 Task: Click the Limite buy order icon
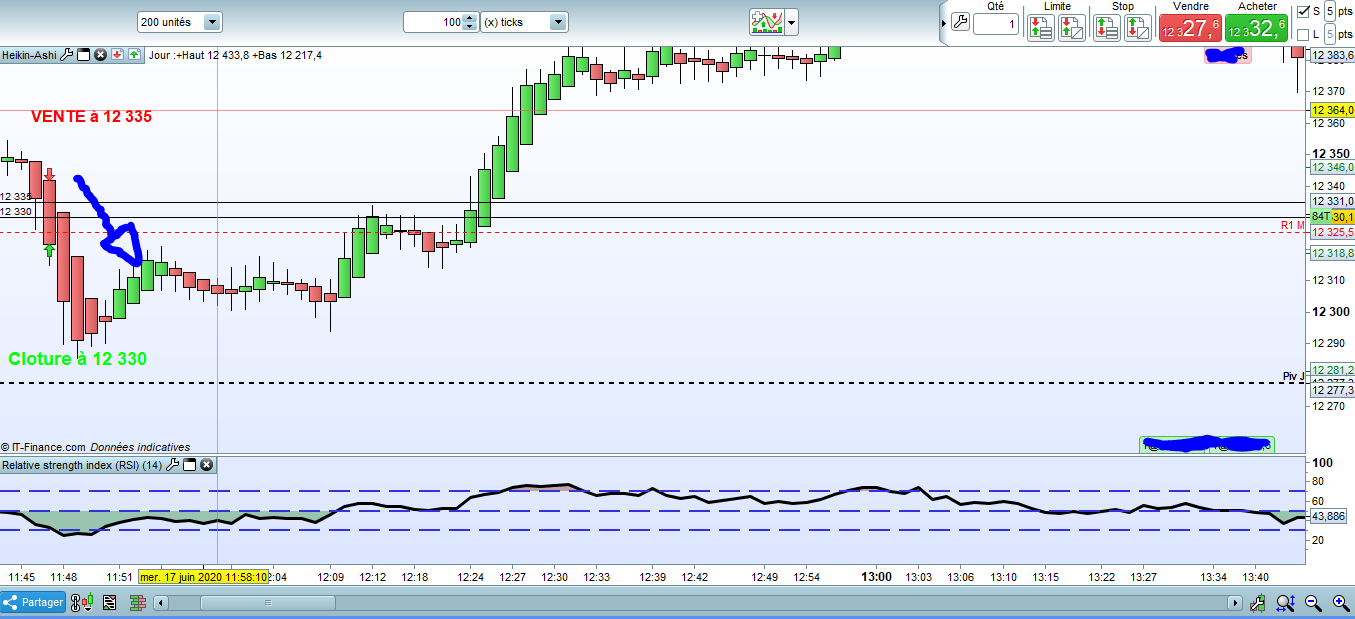(1041, 28)
